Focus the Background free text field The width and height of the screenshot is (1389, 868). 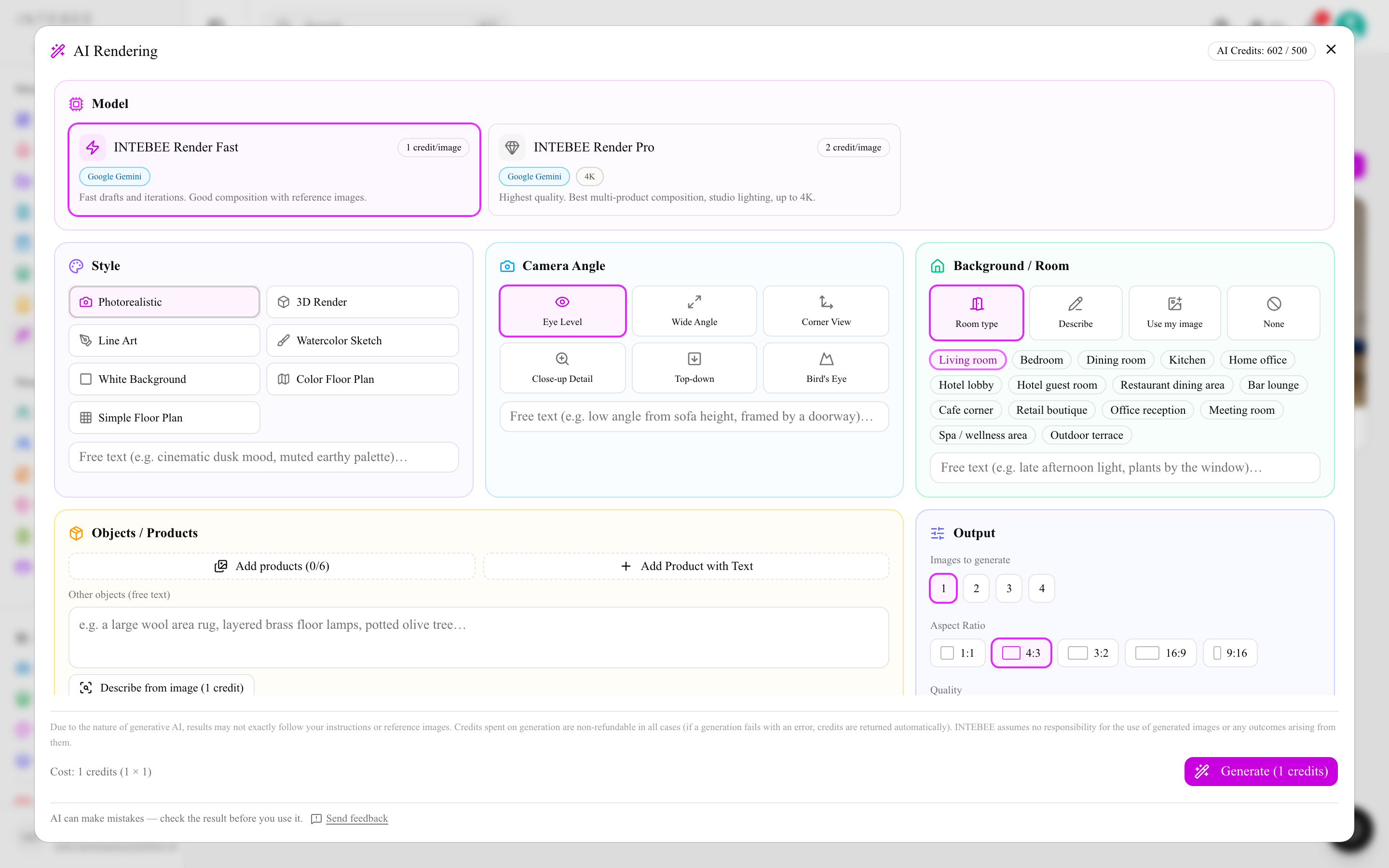coord(1124,467)
